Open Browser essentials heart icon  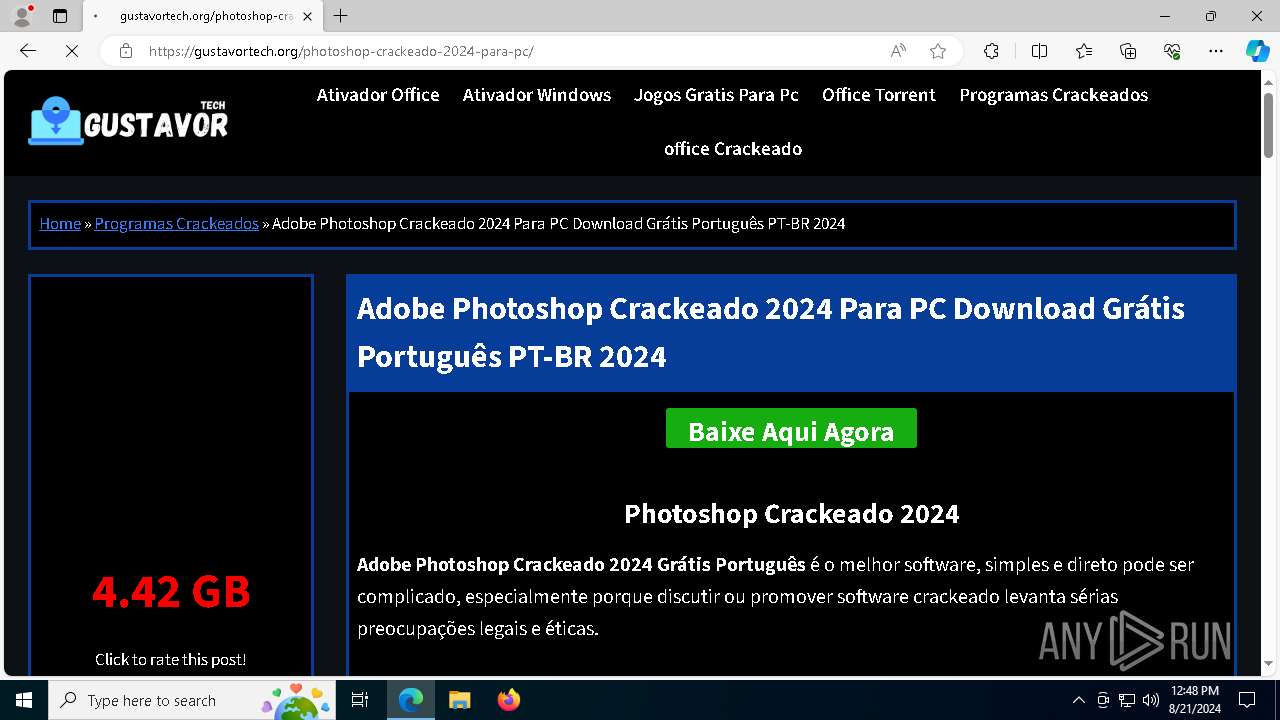(1172, 51)
